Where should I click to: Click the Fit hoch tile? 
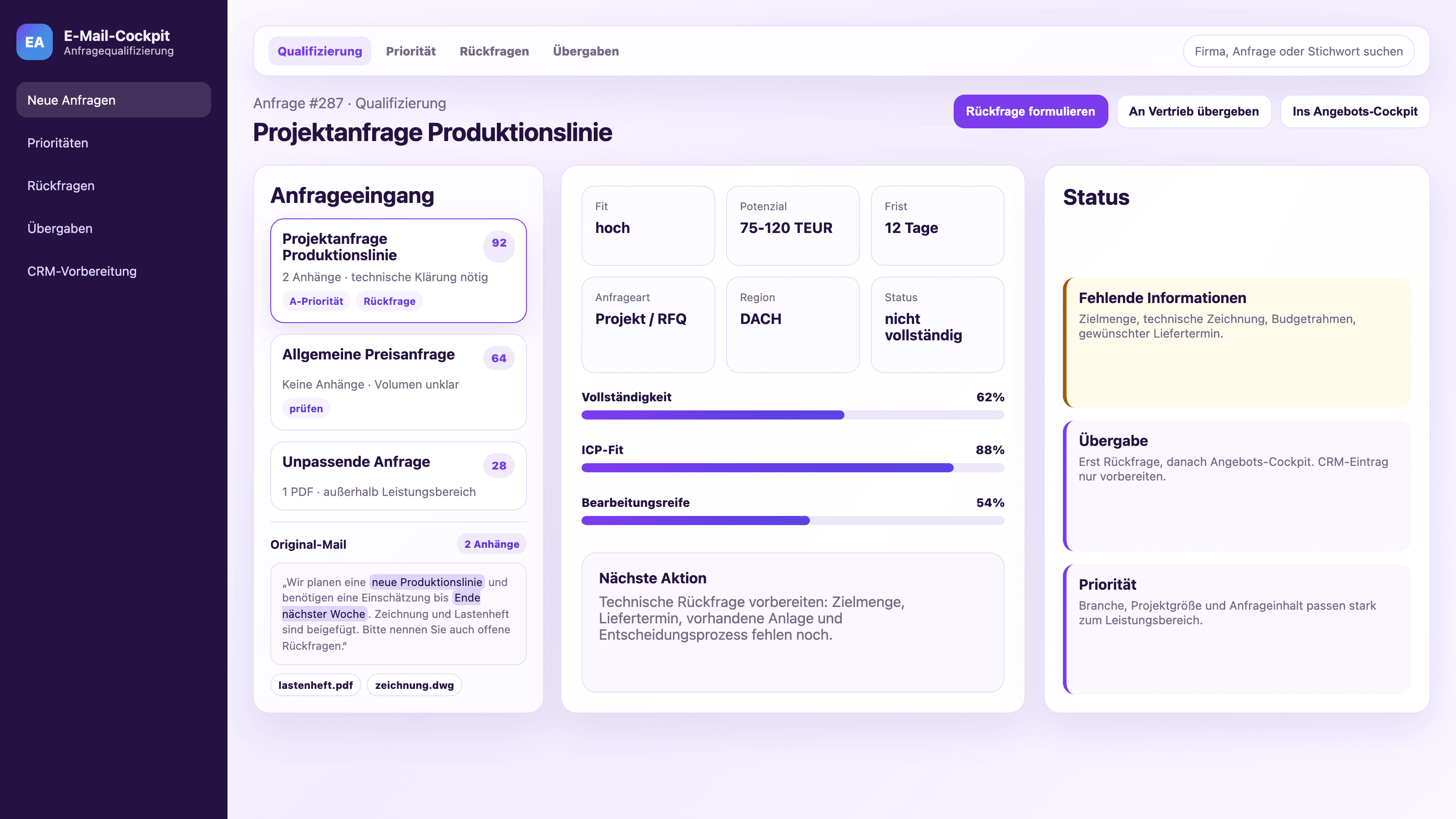[648, 226]
